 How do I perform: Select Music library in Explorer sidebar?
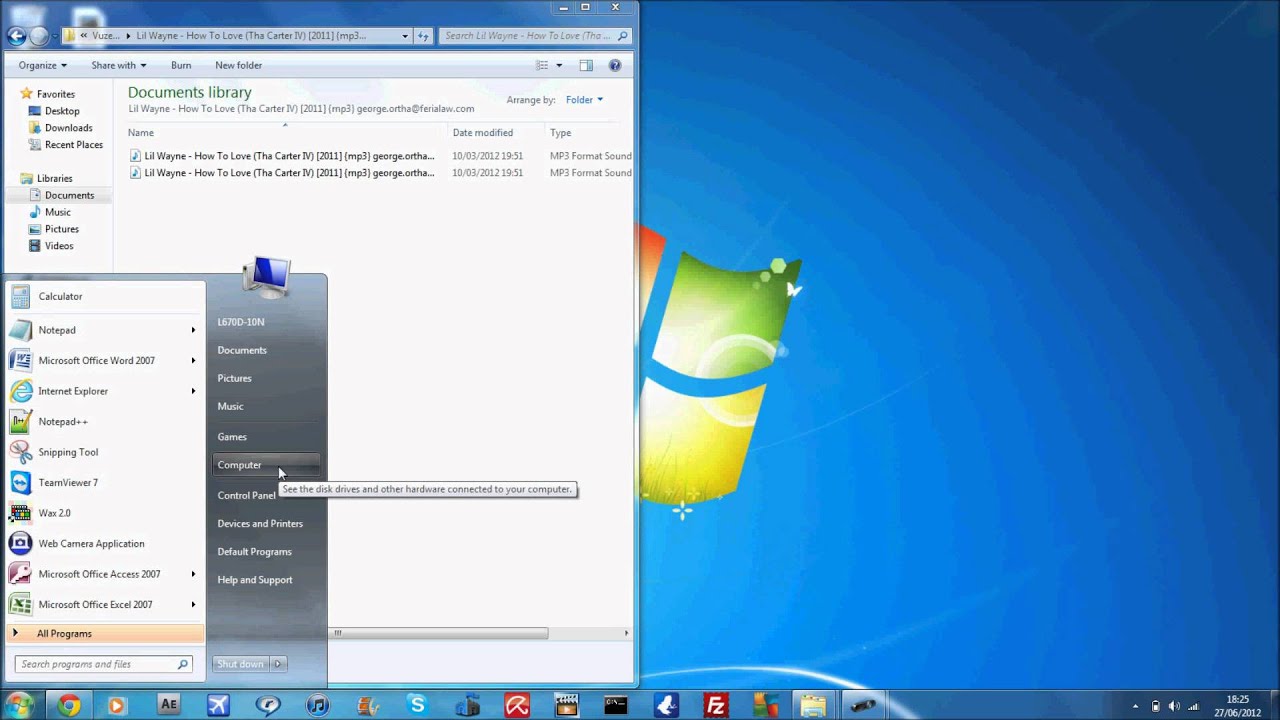57,212
